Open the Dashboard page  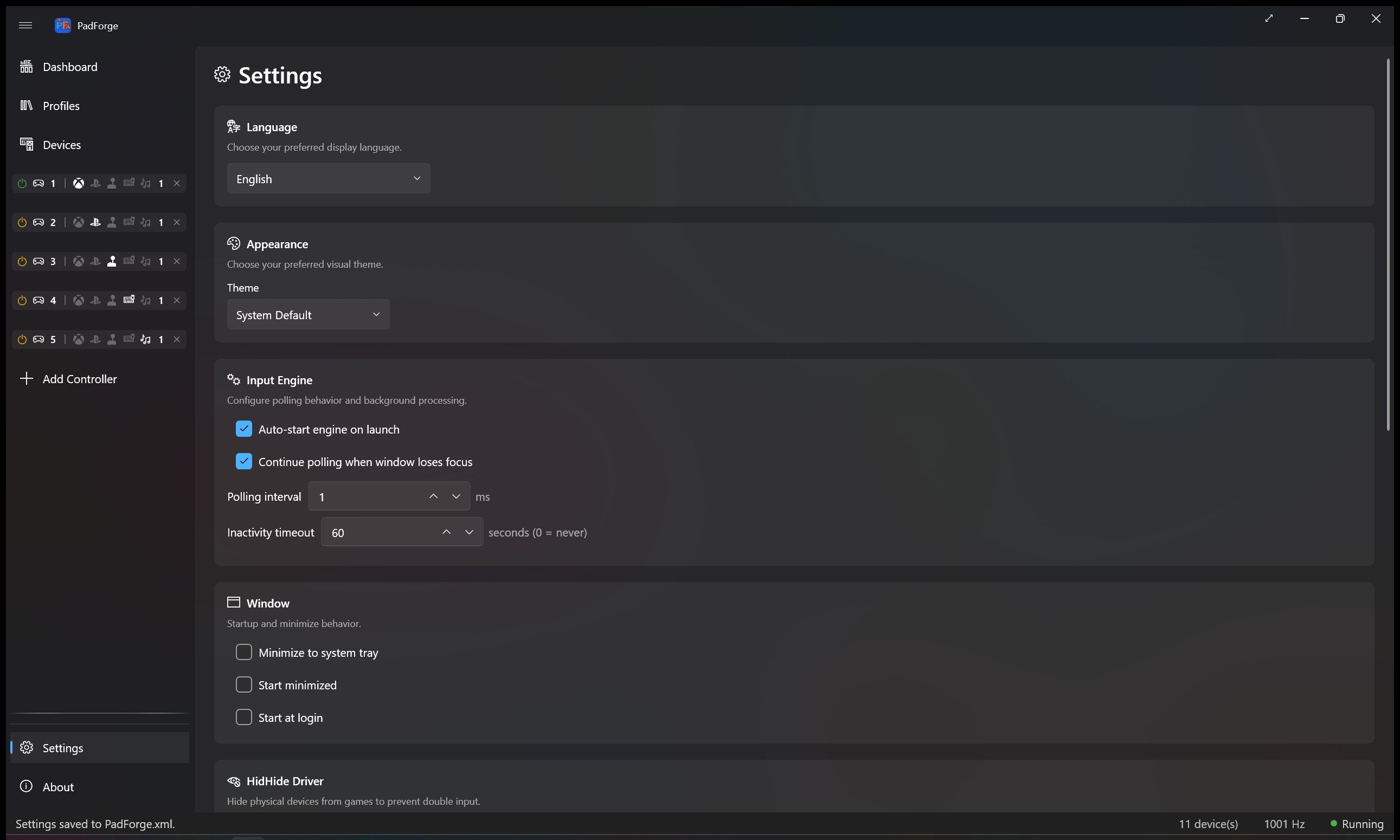[x=100, y=67]
